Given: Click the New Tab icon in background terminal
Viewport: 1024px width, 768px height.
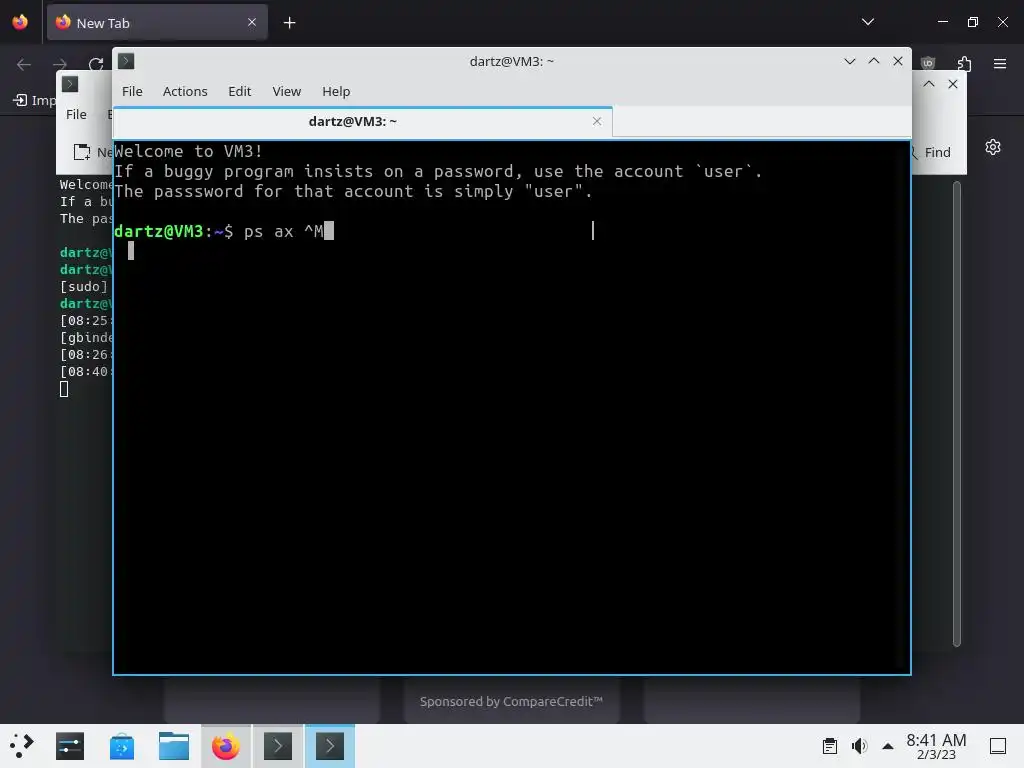Looking at the screenshot, I should point(82,152).
